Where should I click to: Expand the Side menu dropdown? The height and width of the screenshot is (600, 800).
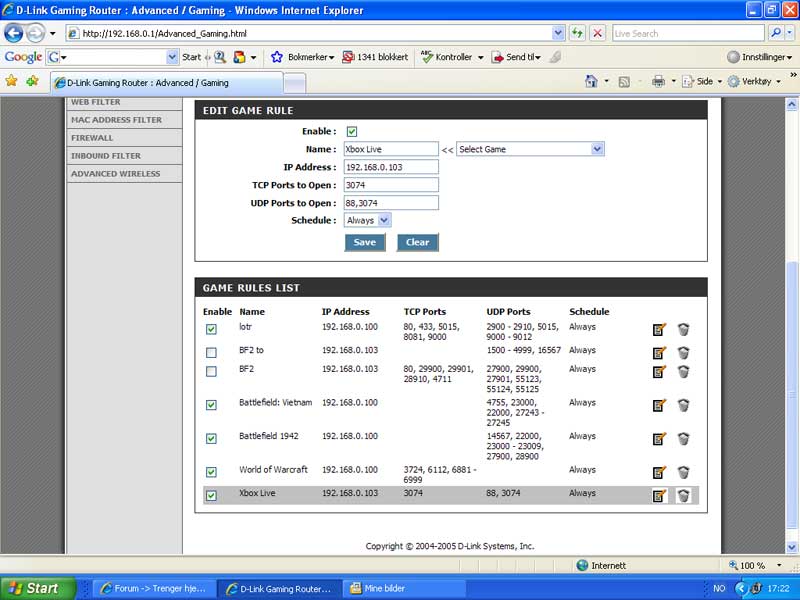point(720,82)
